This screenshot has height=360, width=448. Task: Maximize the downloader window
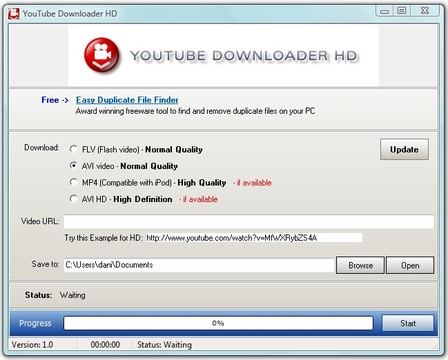(402, 11)
